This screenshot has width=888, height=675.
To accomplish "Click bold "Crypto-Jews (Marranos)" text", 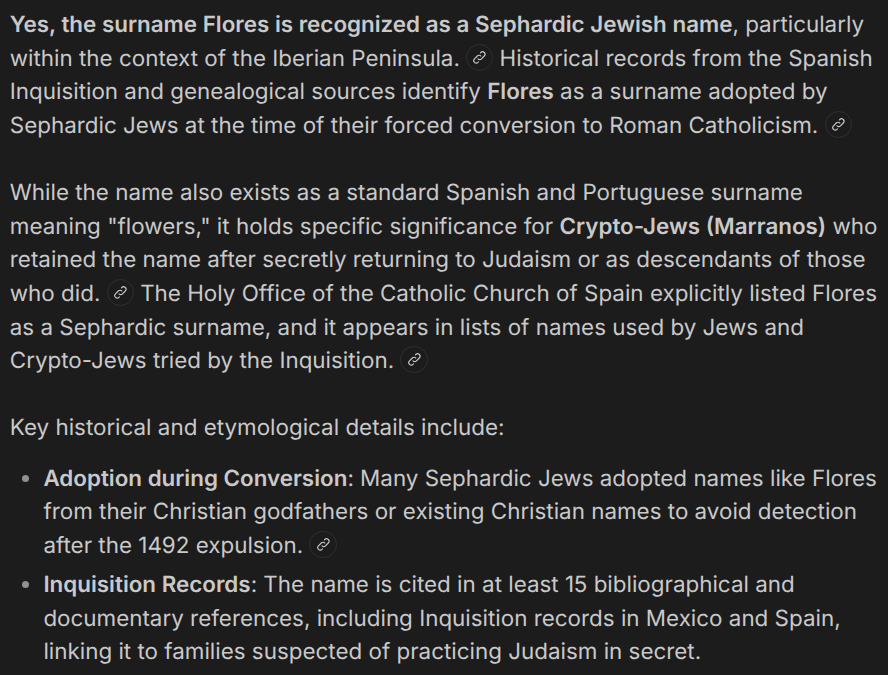I will (x=692, y=226).
